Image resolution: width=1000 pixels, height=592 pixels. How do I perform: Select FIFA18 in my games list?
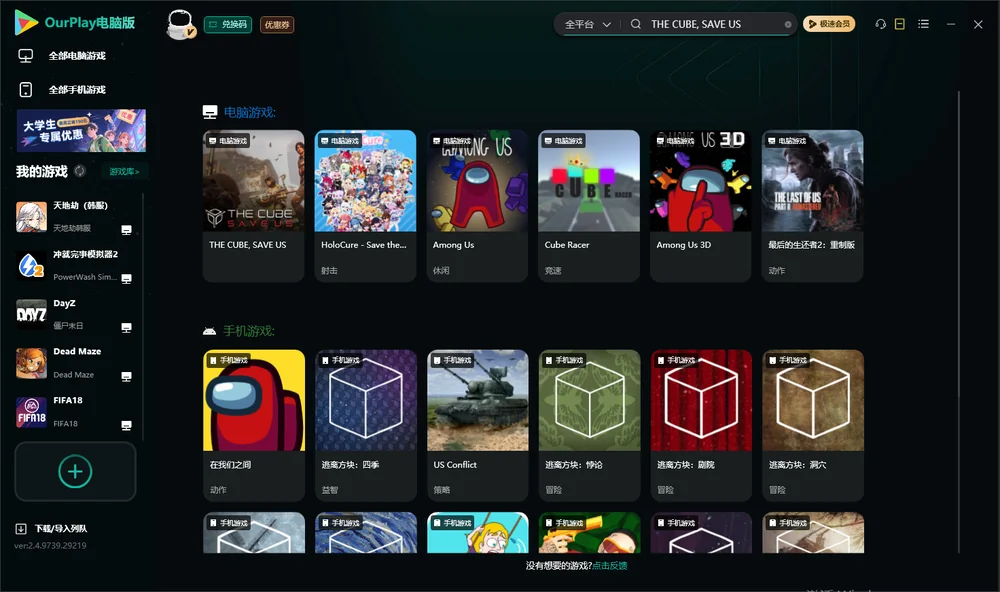[x=75, y=412]
